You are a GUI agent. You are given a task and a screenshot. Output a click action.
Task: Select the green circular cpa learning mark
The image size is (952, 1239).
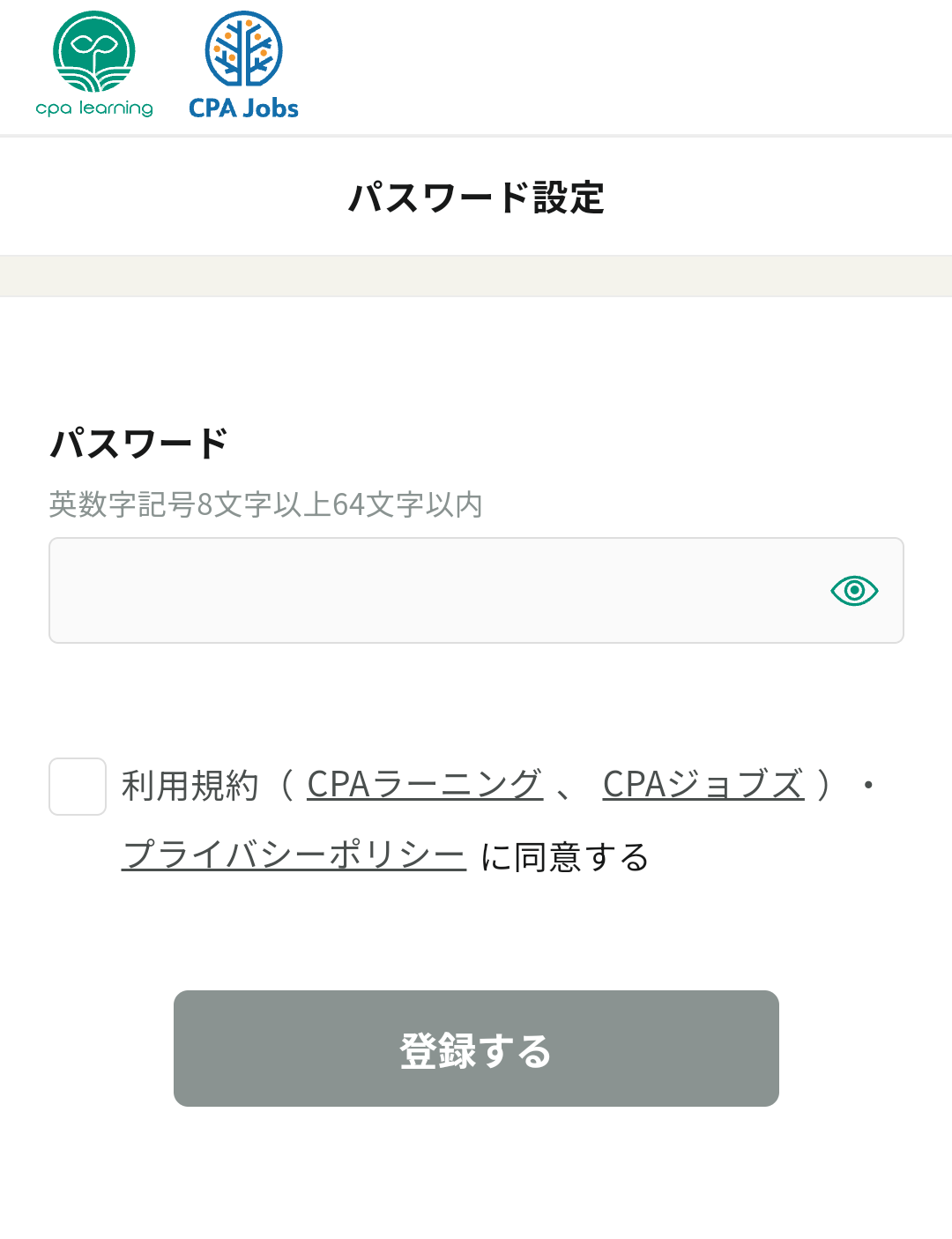click(94, 53)
